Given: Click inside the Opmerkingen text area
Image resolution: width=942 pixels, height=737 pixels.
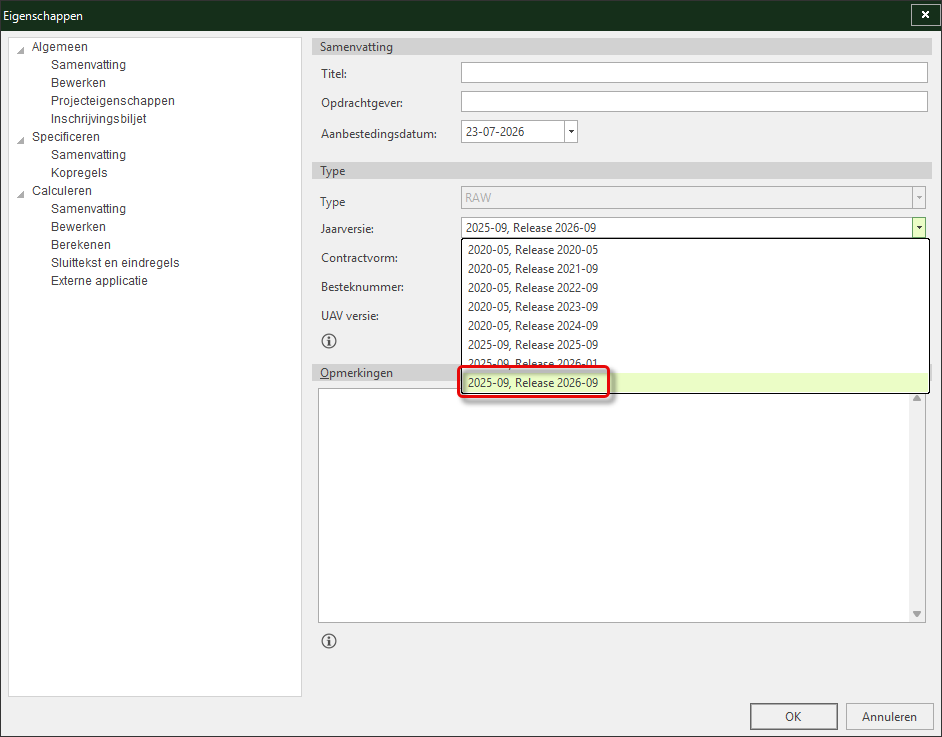Looking at the screenshot, I should [x=615, y=505].
